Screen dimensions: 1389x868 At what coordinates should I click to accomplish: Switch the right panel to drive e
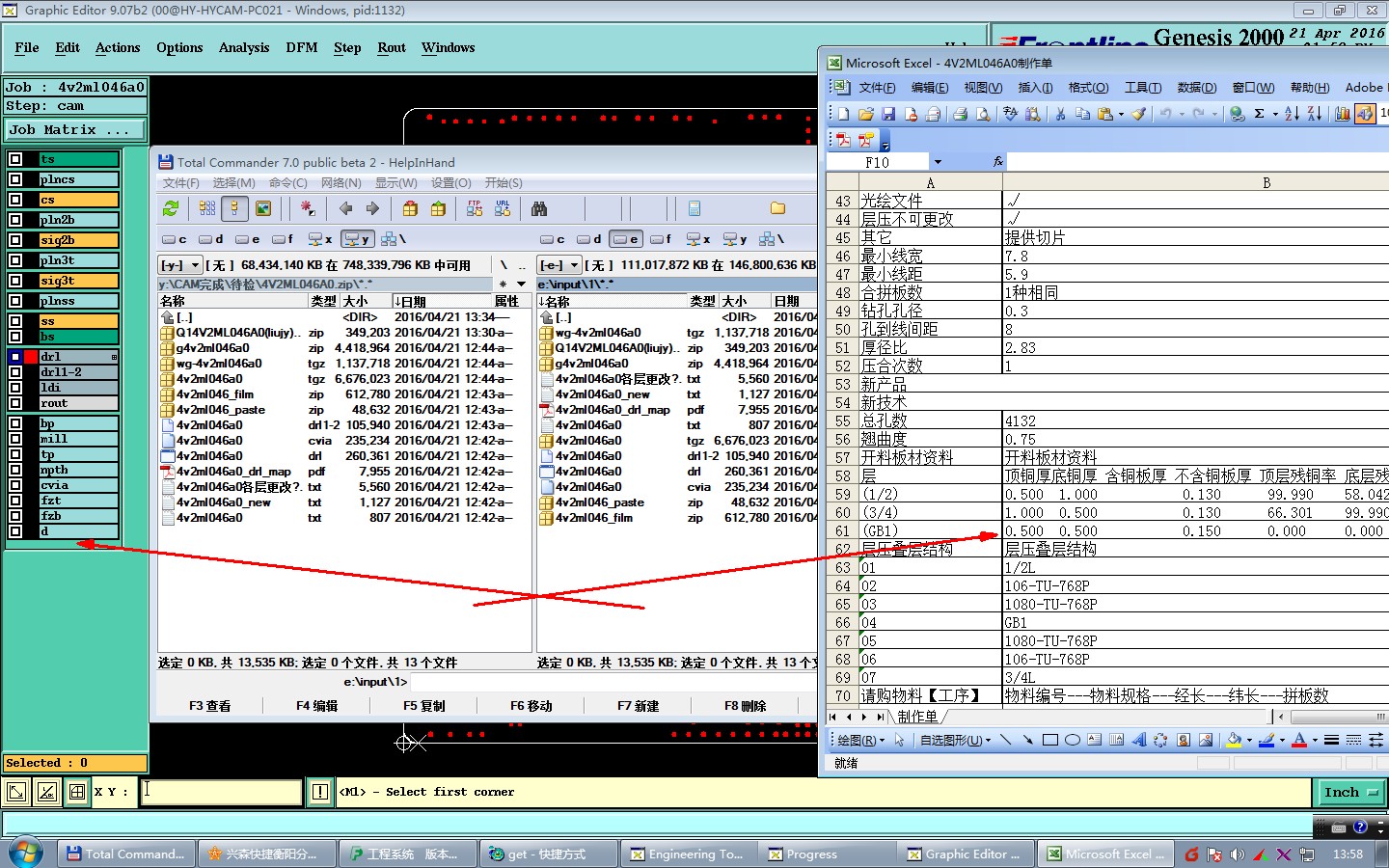pos(625,239)
